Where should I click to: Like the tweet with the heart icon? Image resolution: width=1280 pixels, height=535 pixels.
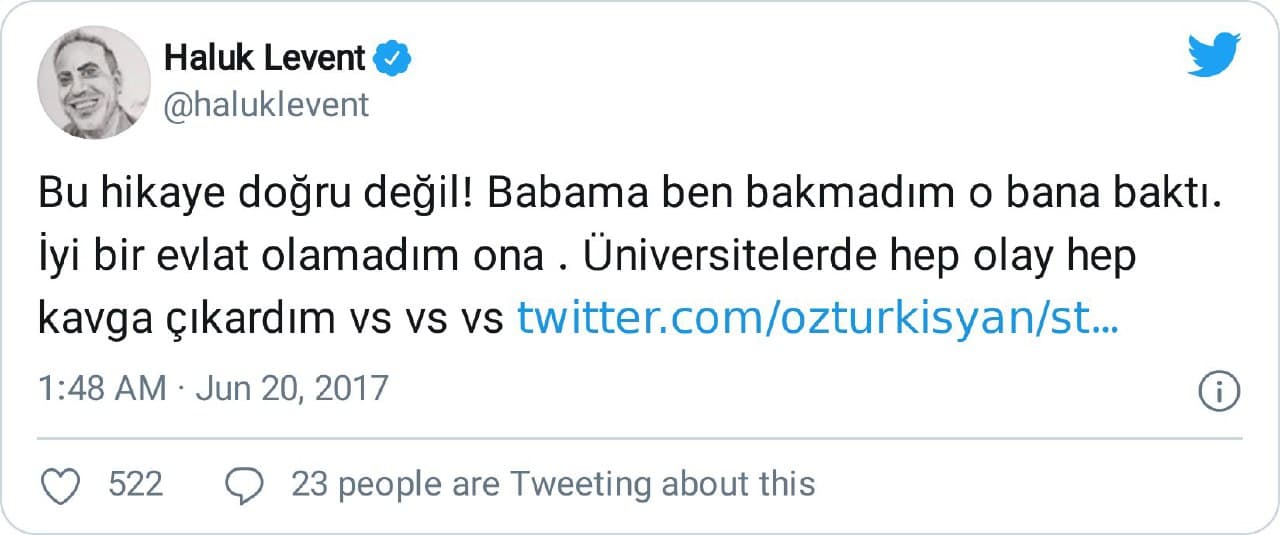pyautogui.click(x=64, y=485)
